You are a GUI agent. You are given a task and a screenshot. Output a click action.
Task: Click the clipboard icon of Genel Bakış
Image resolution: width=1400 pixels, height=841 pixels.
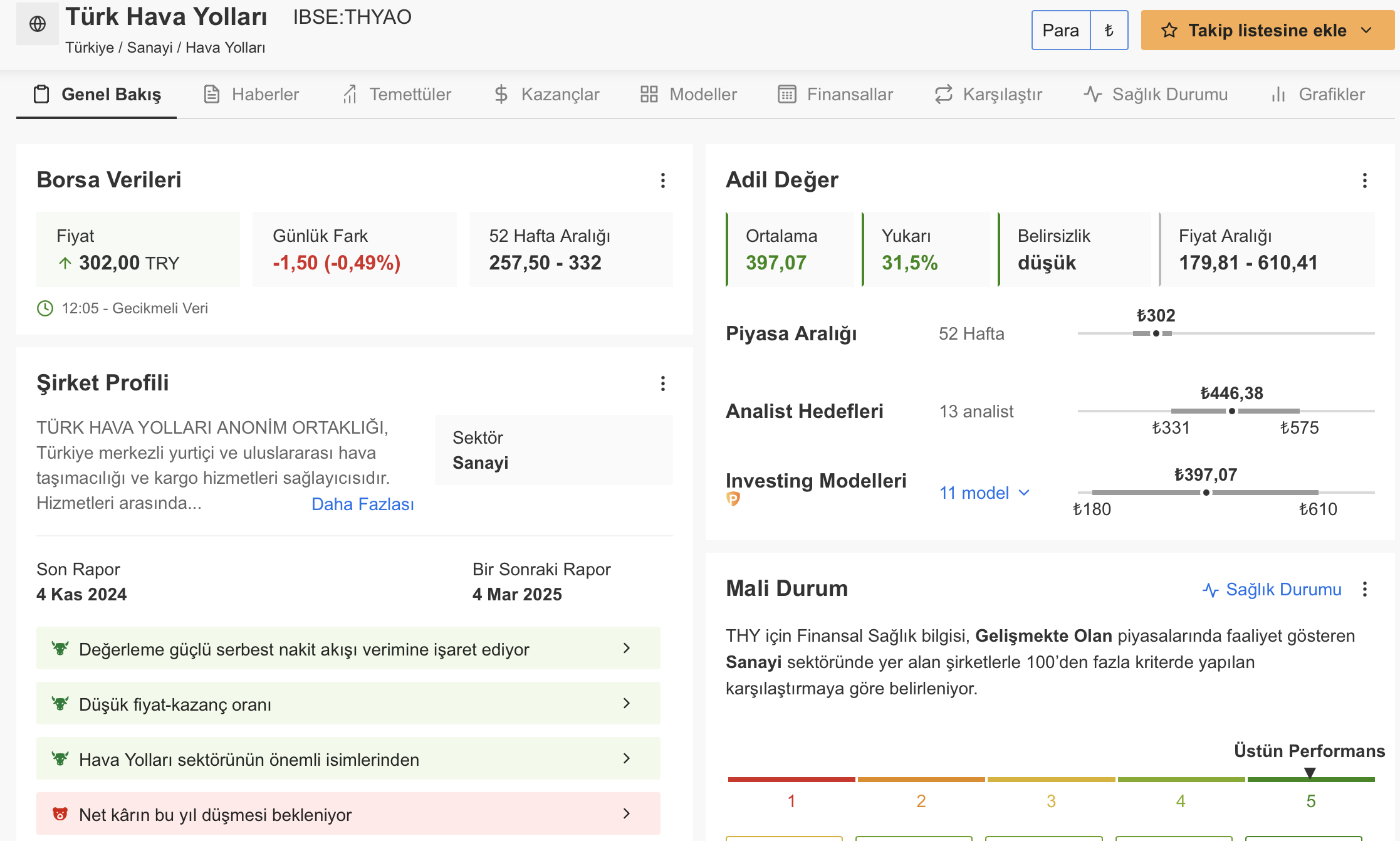pos(41,94)
